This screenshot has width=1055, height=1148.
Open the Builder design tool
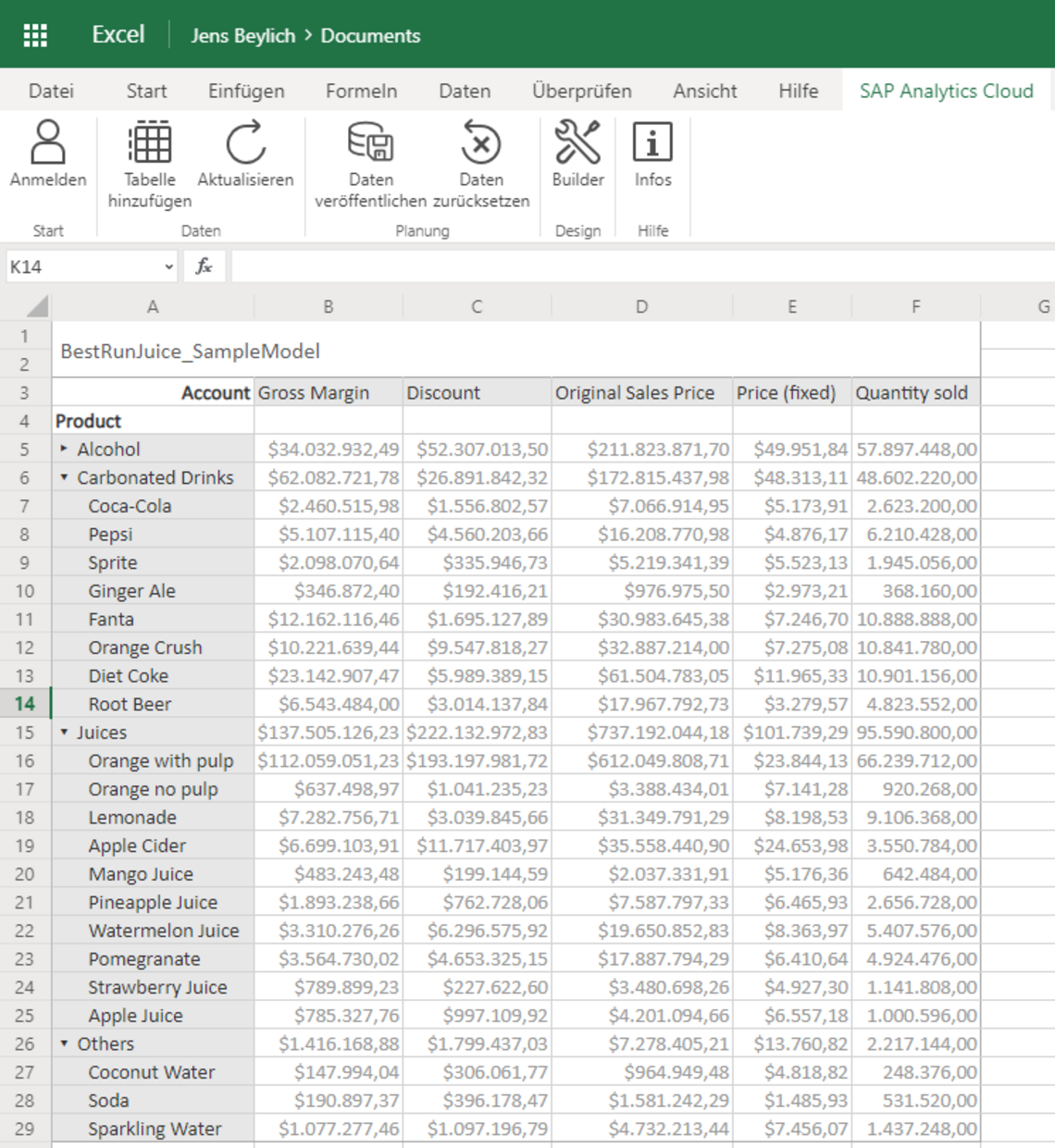click(x=577, y=143)
